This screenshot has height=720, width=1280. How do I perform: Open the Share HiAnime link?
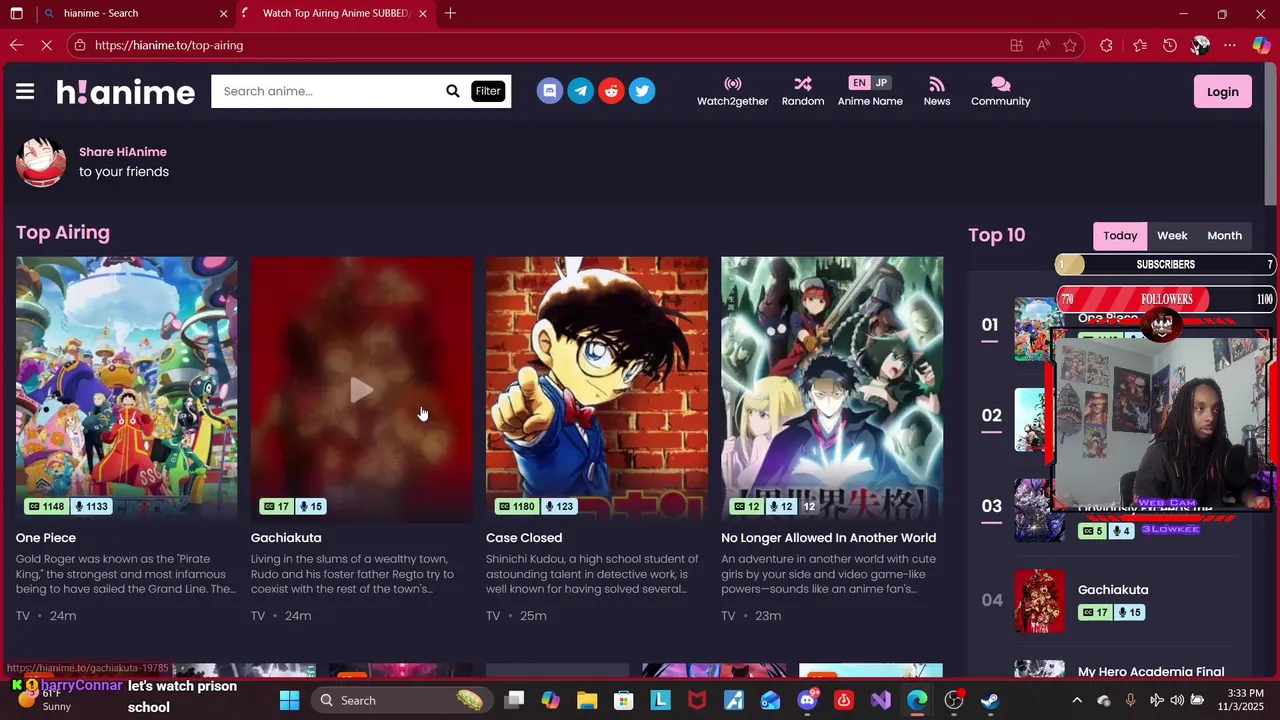coord(123,152)
